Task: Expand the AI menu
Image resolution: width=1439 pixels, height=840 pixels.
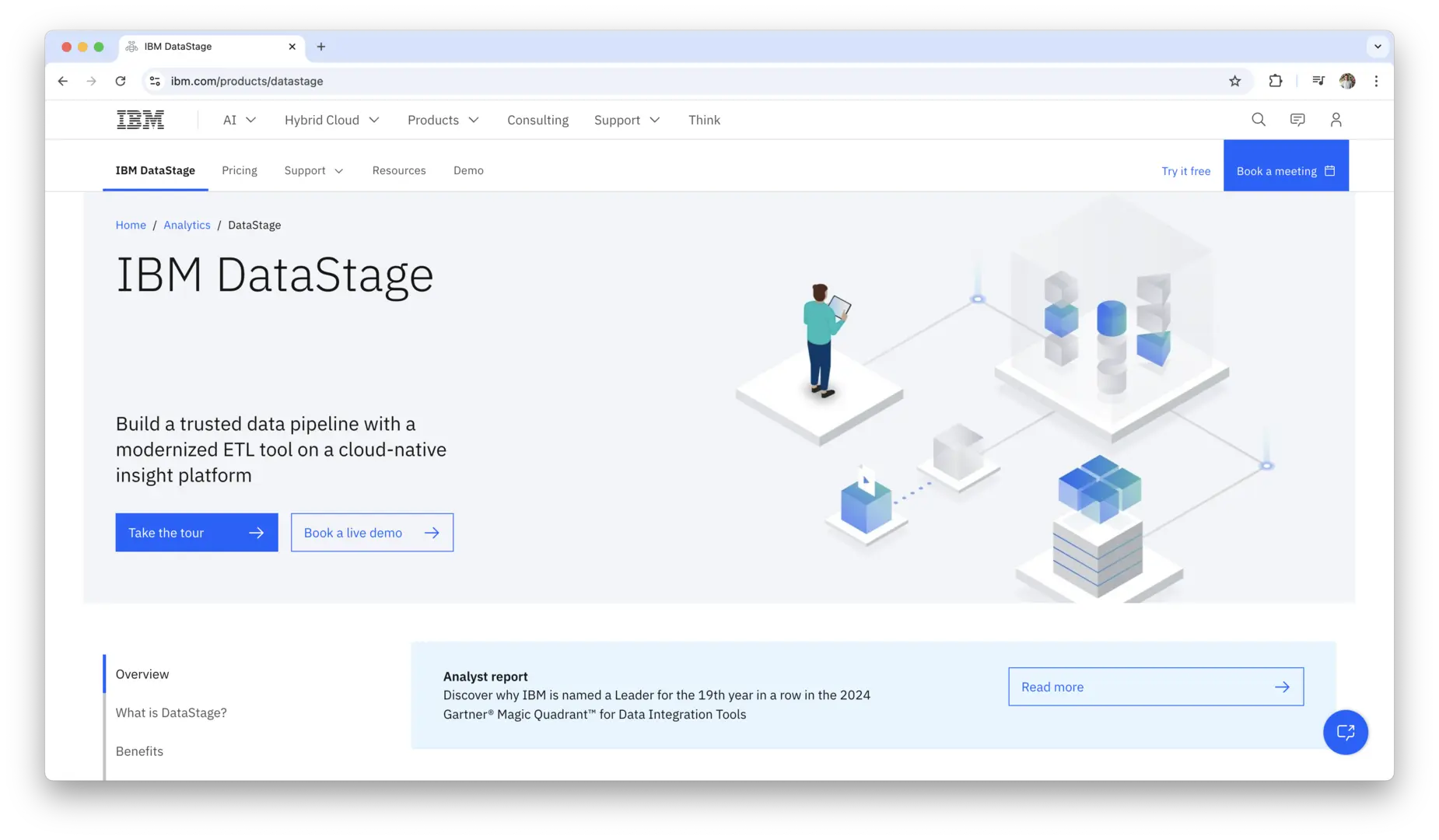Action: (x=240, y=120)
